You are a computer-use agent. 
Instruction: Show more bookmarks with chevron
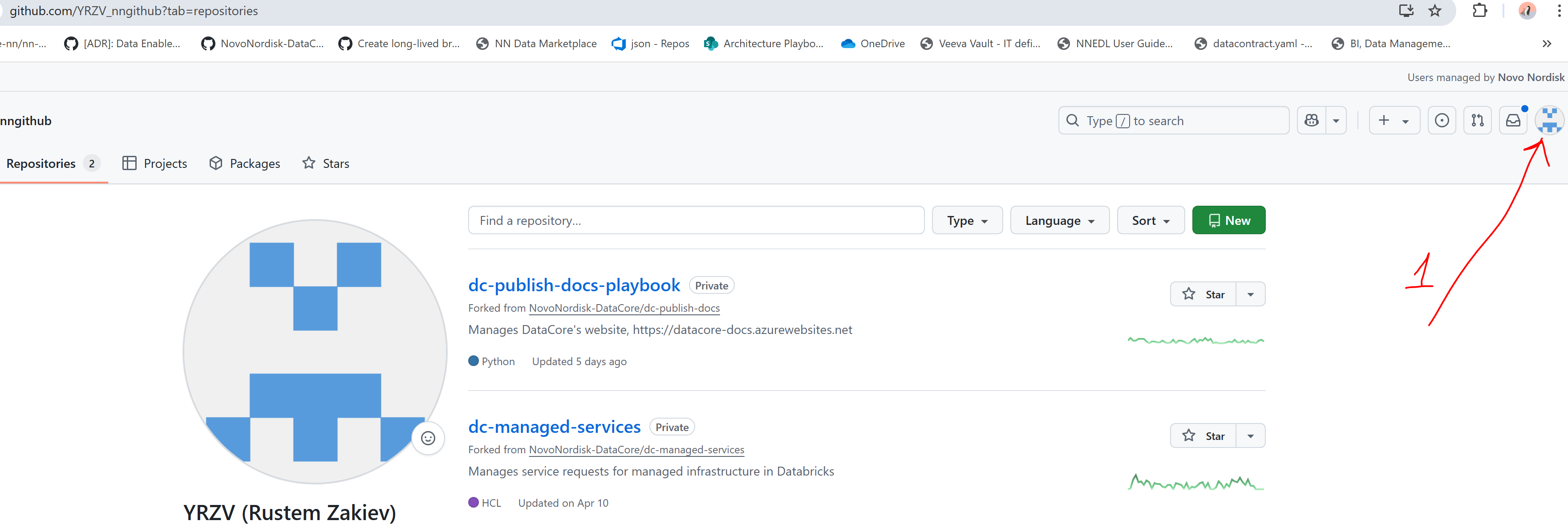1547,44
